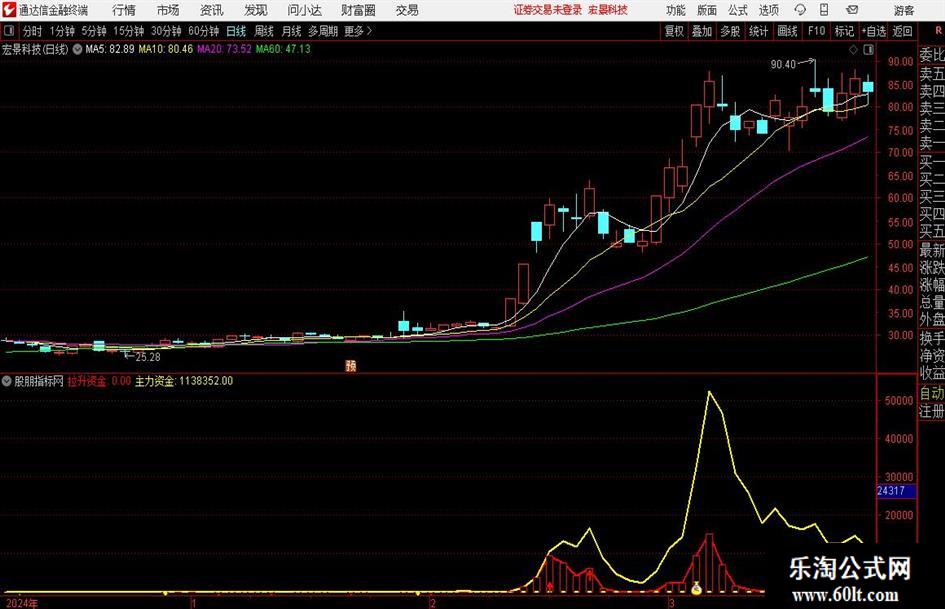
Task: Switch to 30分钟 period
Action: pos(166,31)
